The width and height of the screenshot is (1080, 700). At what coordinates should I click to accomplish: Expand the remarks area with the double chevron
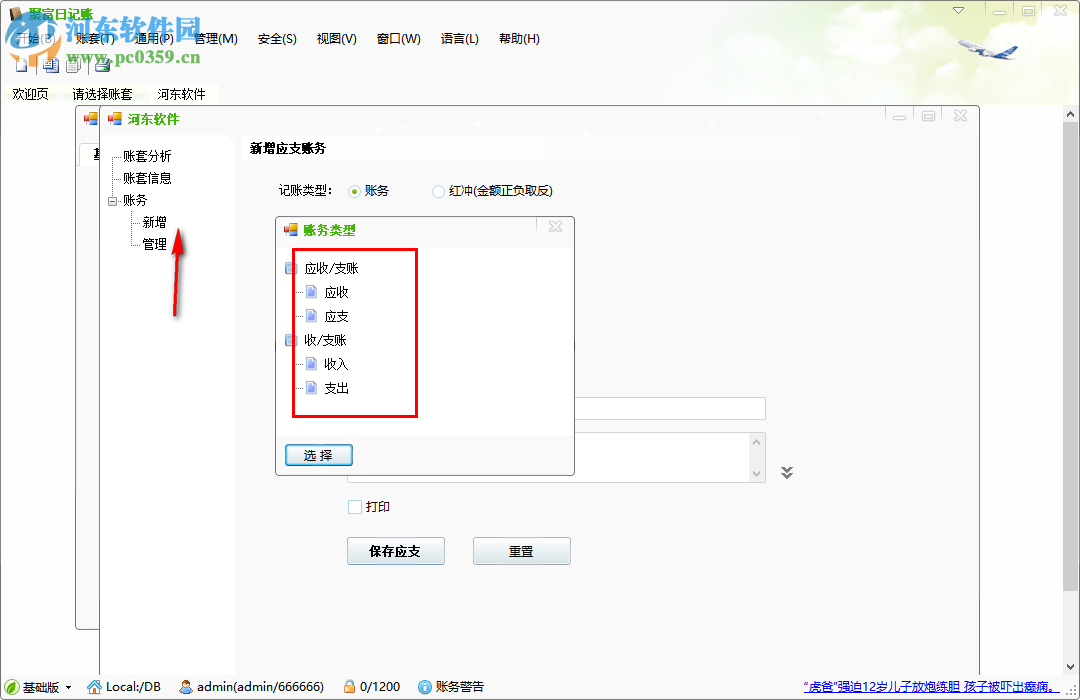pyautogui.click(x=787, y=472)
